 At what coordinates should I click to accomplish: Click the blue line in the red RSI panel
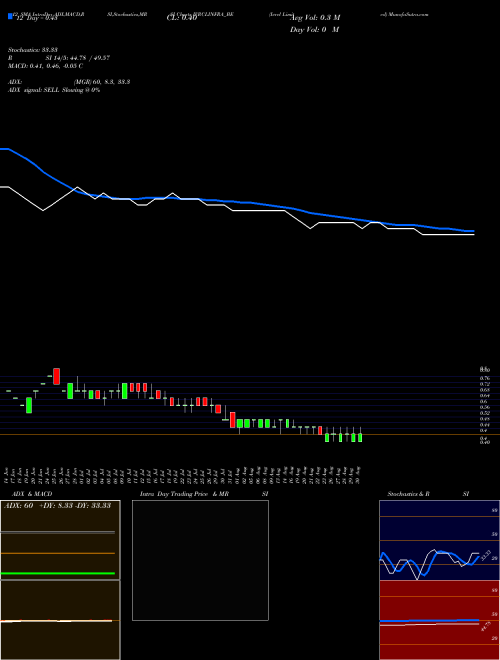tap(429, 620)
